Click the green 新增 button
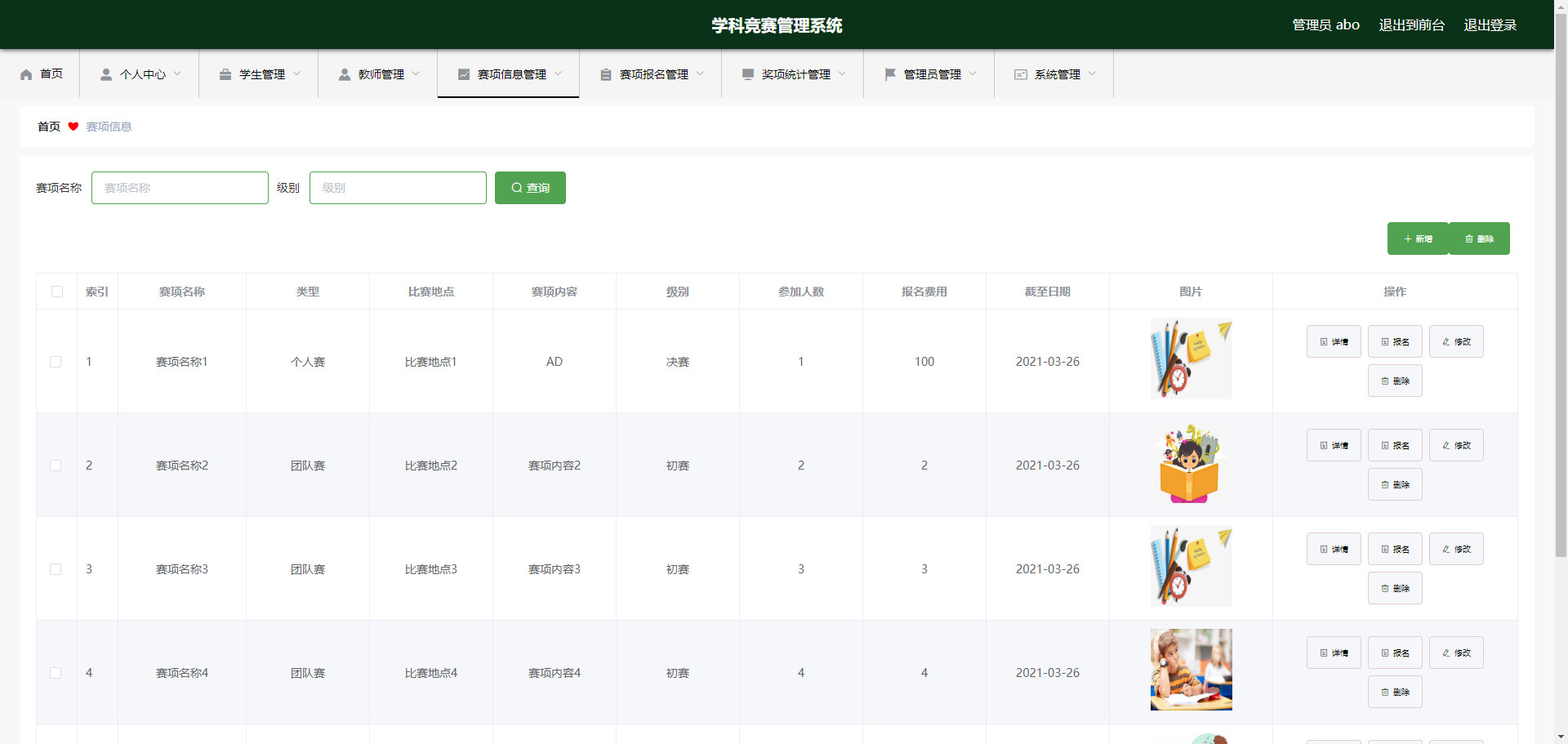1568x744 pixels. click(1418, 238)
